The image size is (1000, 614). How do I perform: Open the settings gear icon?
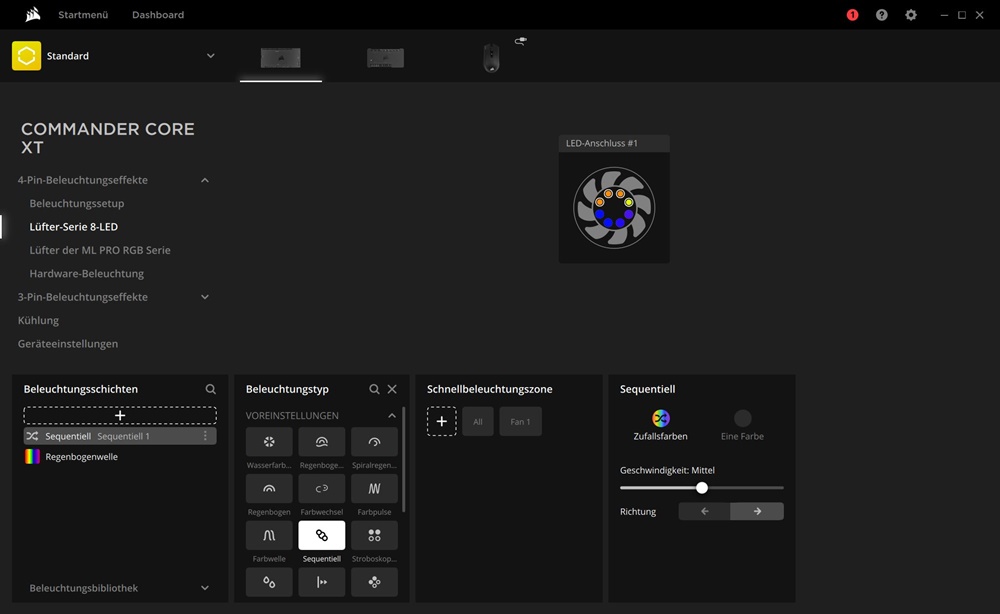coord(911,15)
